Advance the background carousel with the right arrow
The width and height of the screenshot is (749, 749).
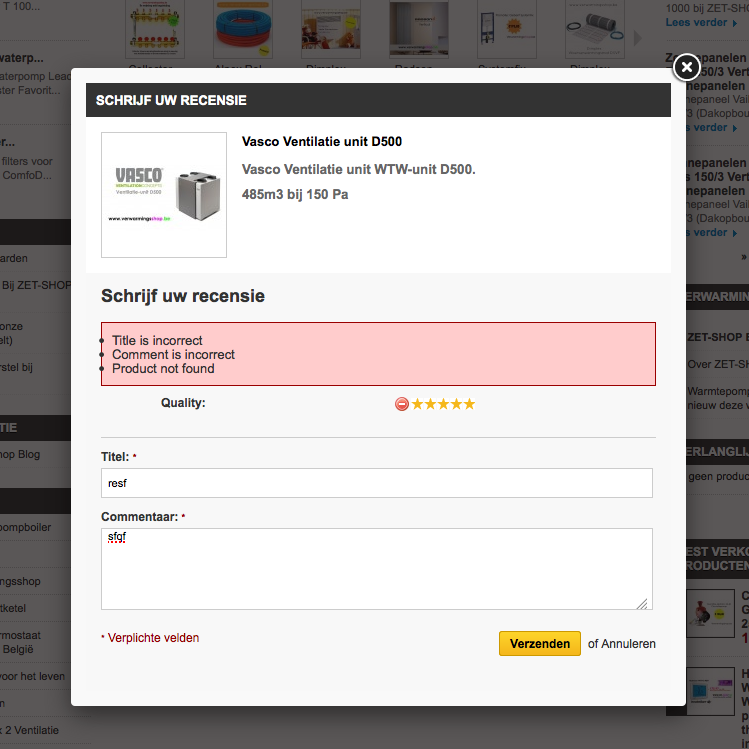tap(637, 38)
